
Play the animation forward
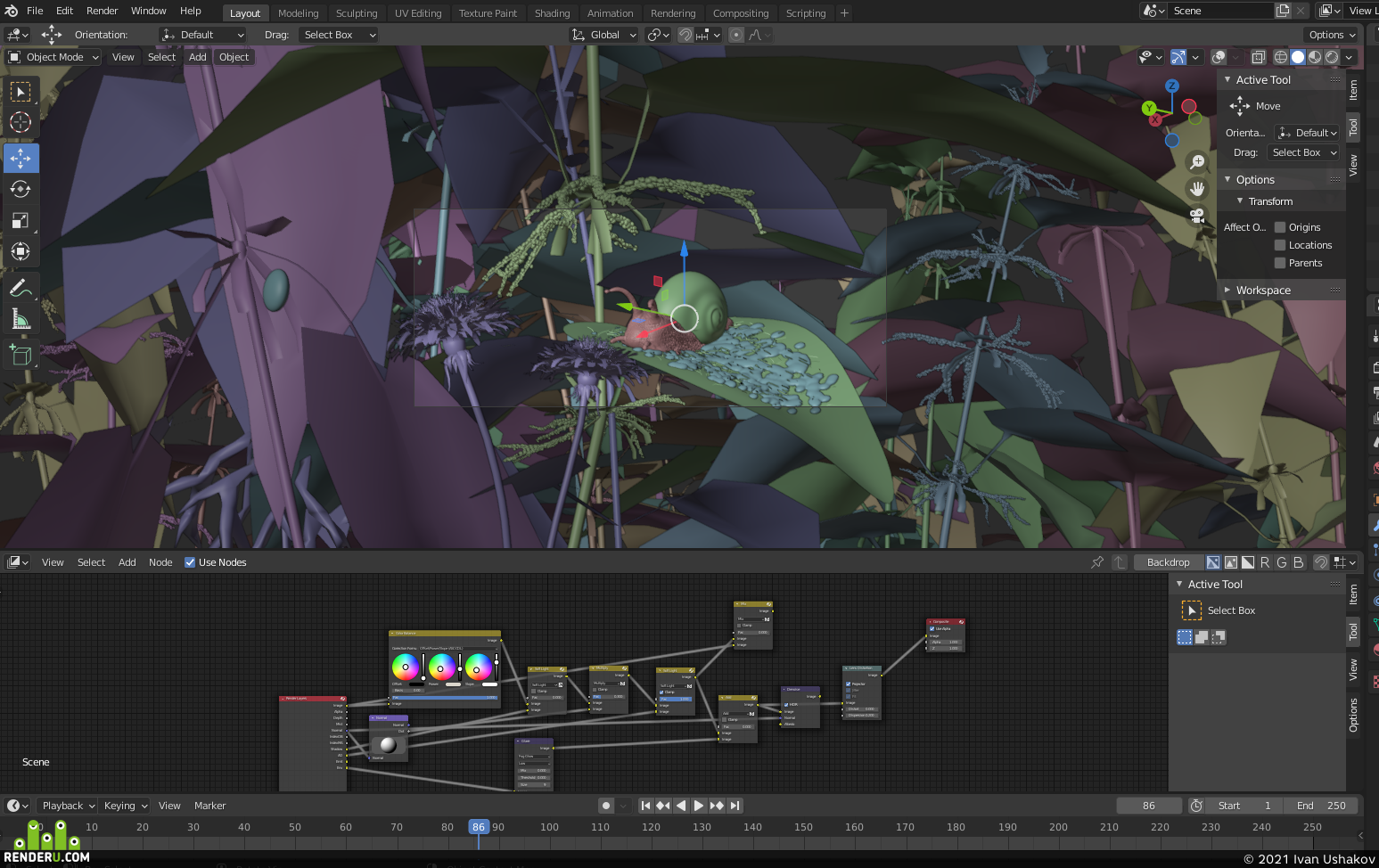point(699,806)
